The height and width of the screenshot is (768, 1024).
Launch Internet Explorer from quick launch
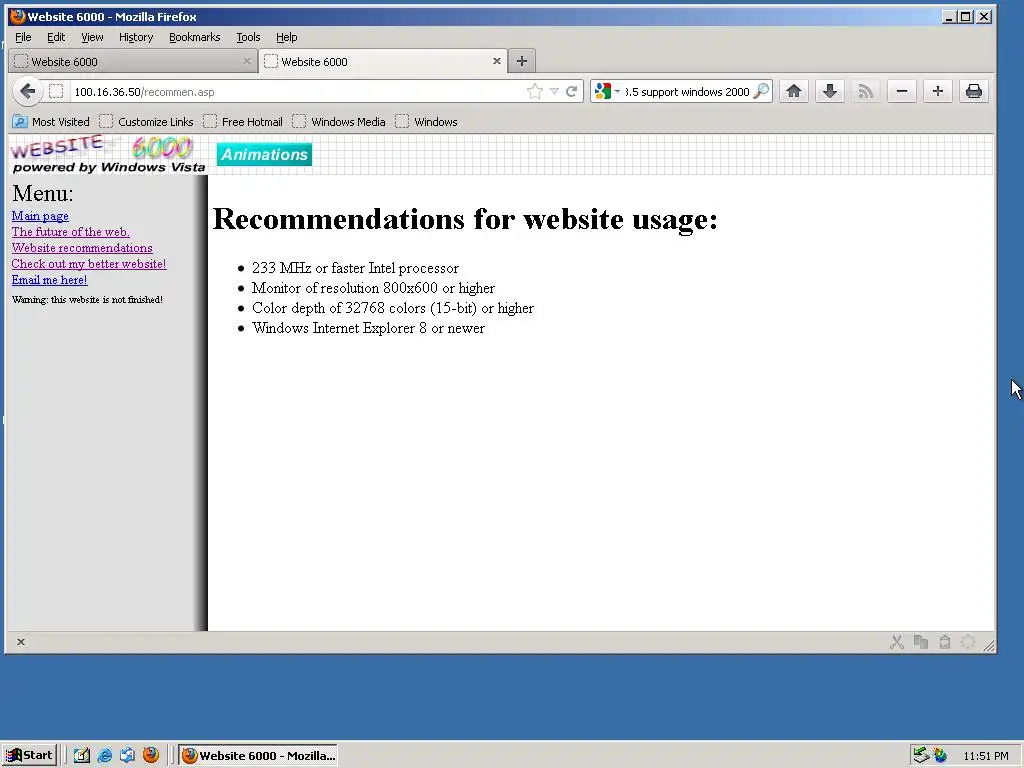(104, 756)
